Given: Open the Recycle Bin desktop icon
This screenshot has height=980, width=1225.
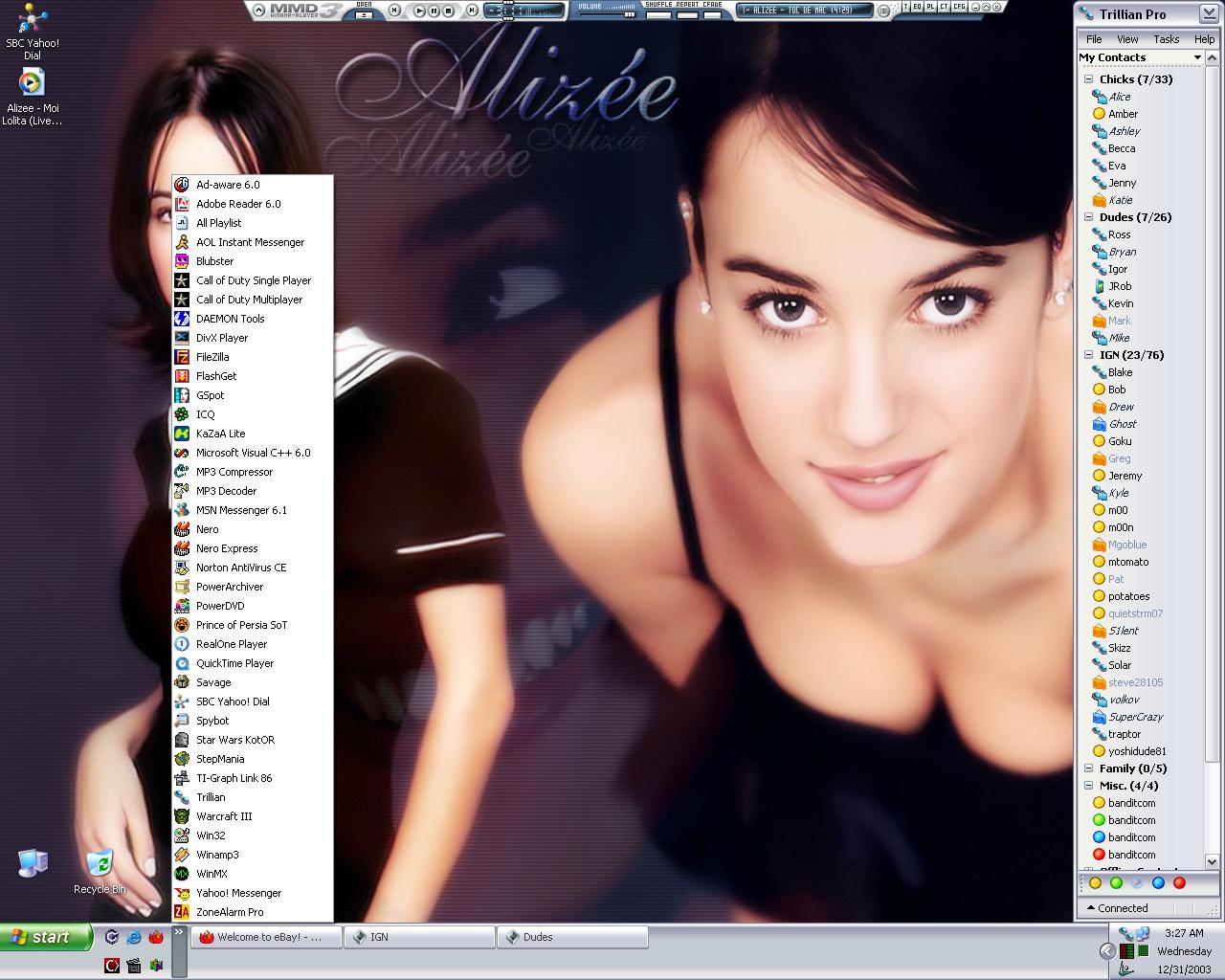Looking at the screenshot, I should pyautogui.click(x=100, y=871).
